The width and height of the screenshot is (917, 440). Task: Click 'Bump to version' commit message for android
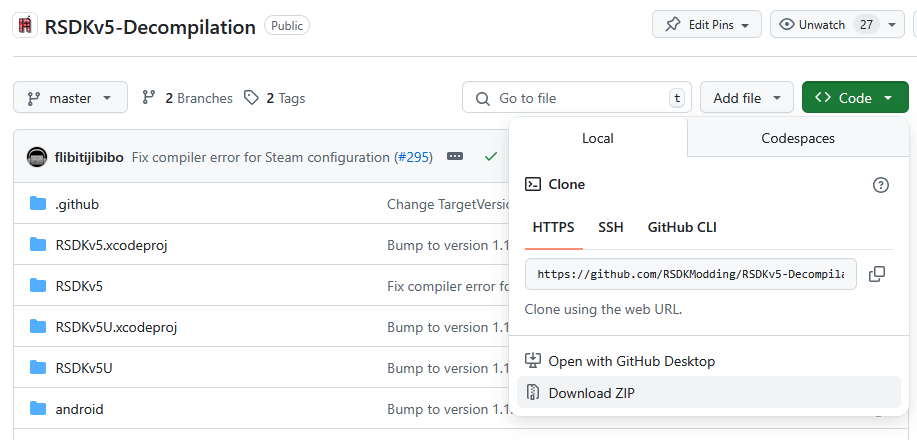[x=449, y=409]
